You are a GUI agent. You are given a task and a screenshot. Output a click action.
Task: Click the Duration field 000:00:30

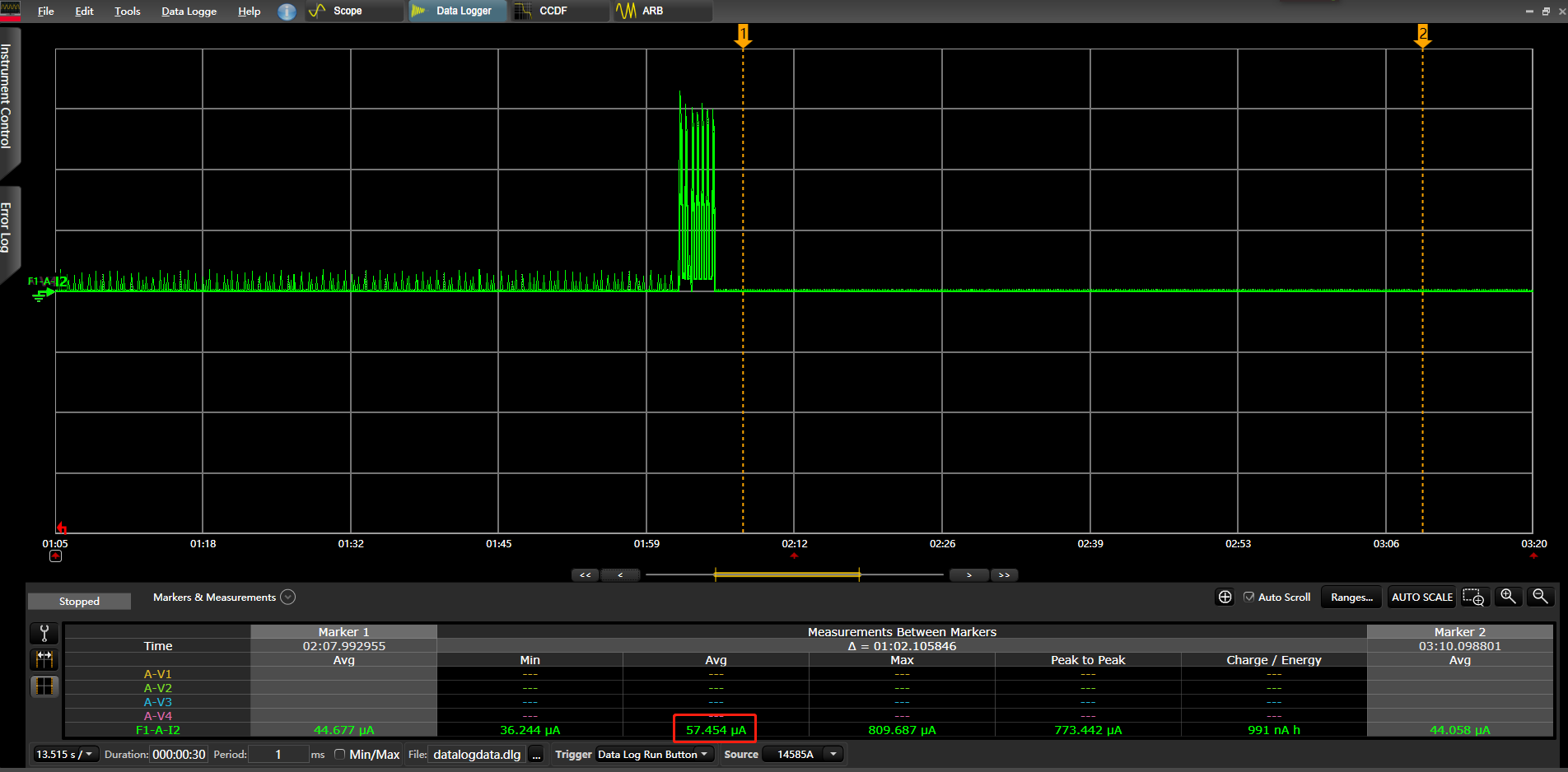coord(179,755)
